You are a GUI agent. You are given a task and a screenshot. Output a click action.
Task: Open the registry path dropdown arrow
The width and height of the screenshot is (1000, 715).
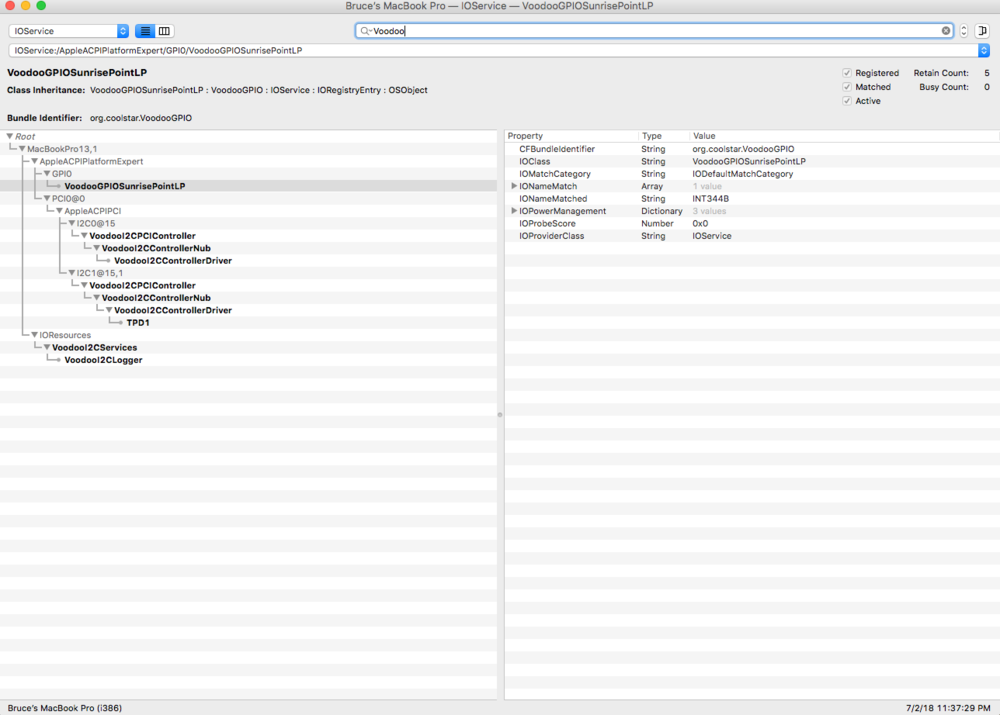pos(984,50)
